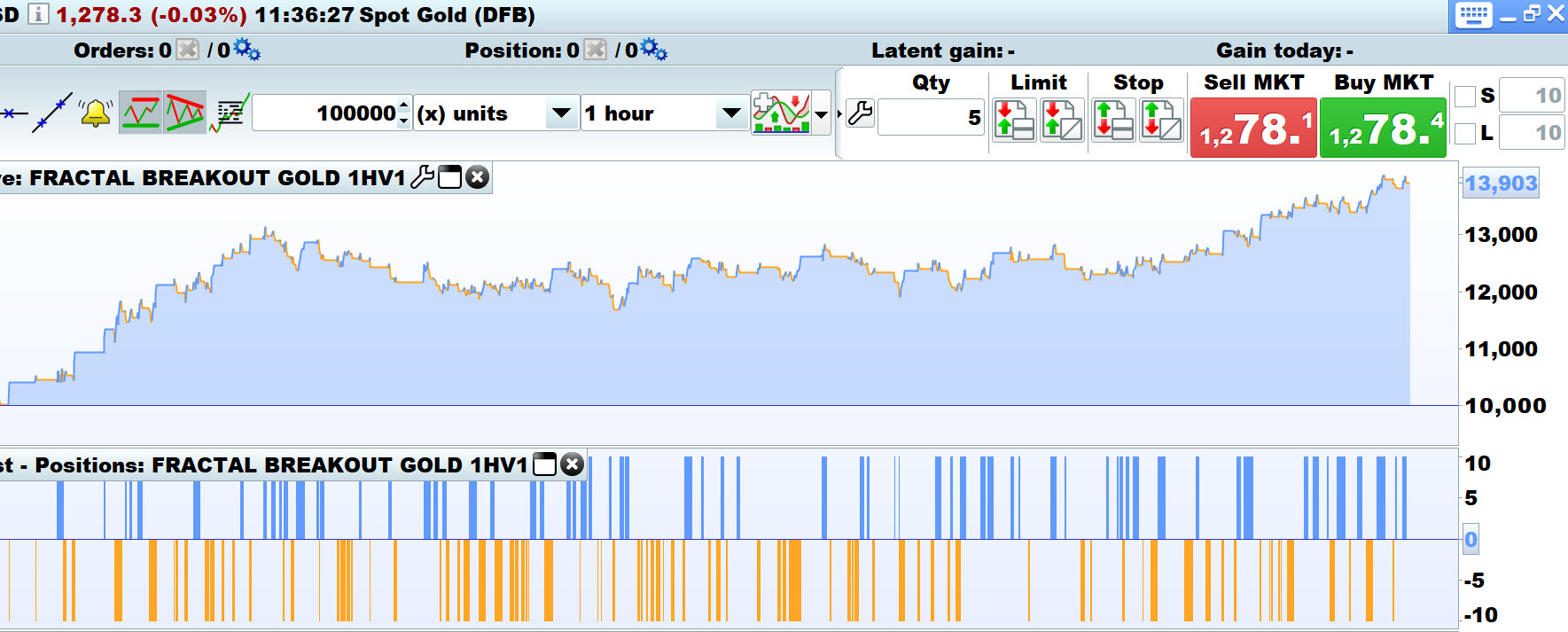Click the Latent gain label
The image size is (1568, 632).
937,51
